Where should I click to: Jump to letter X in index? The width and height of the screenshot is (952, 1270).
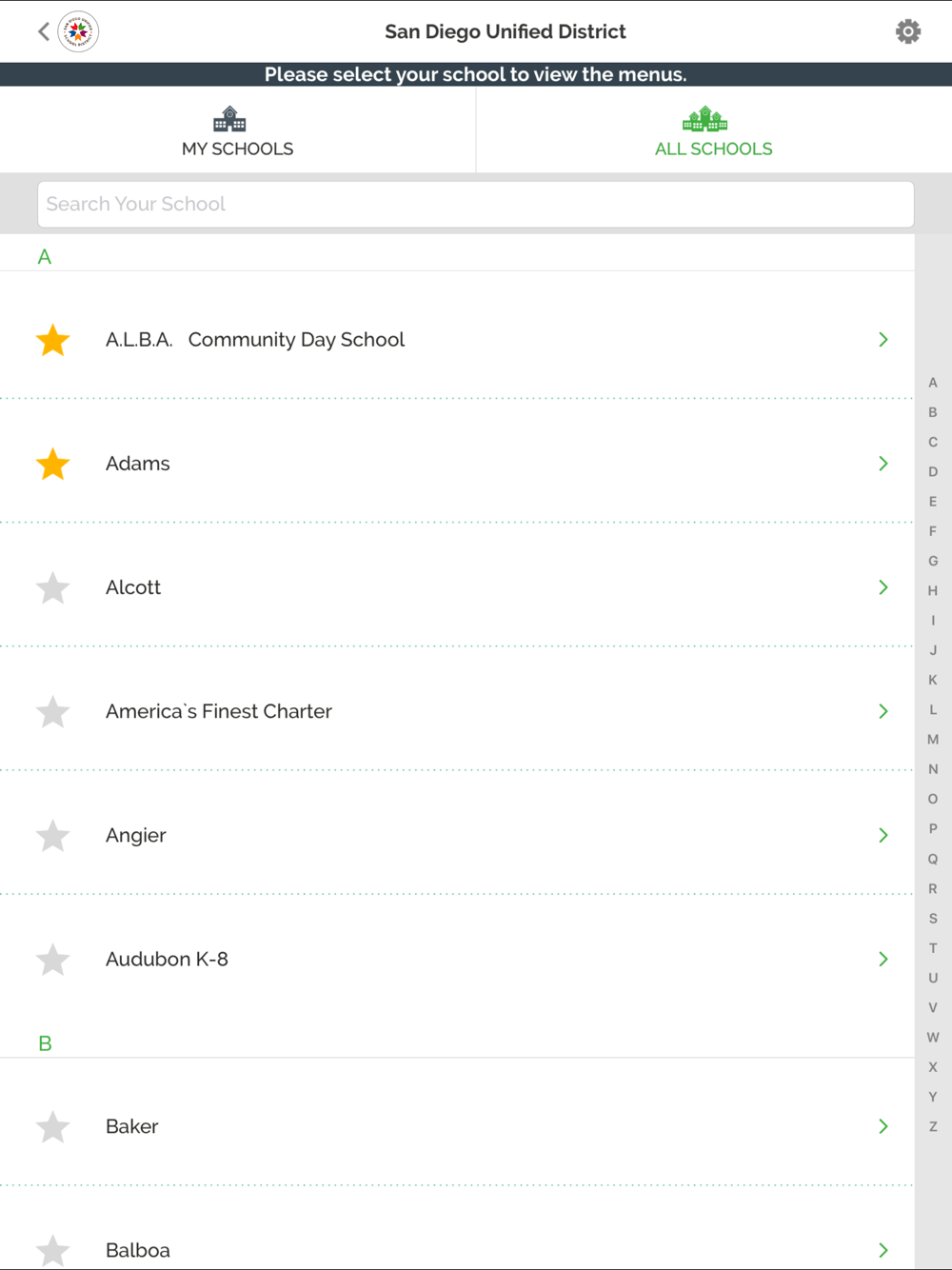(933, 1067)
